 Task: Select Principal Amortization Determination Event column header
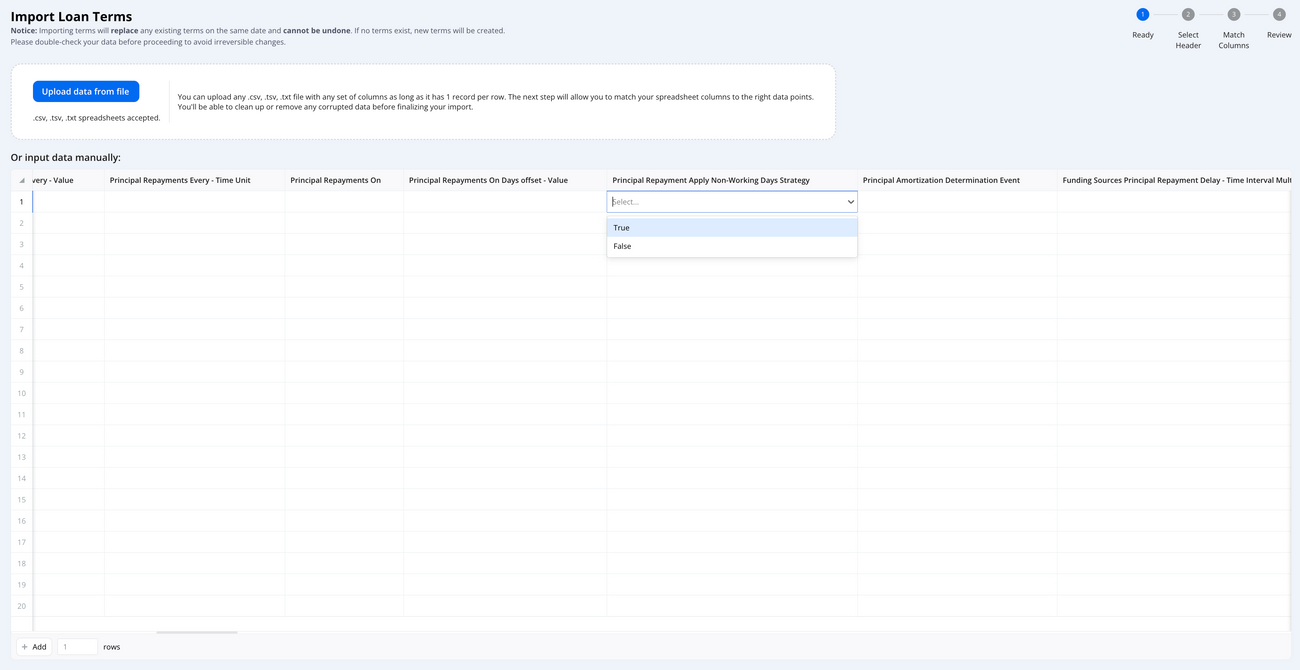(941, 180)
